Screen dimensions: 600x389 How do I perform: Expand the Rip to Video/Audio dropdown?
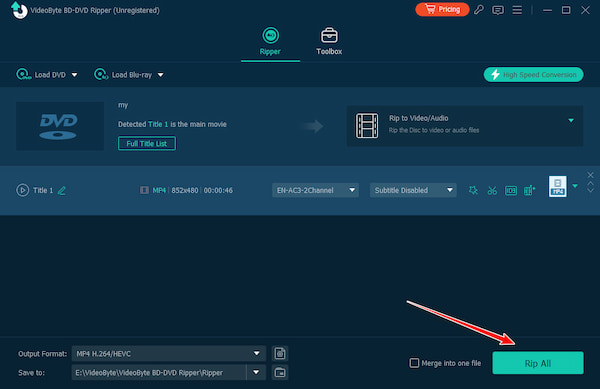coord(571,120)
